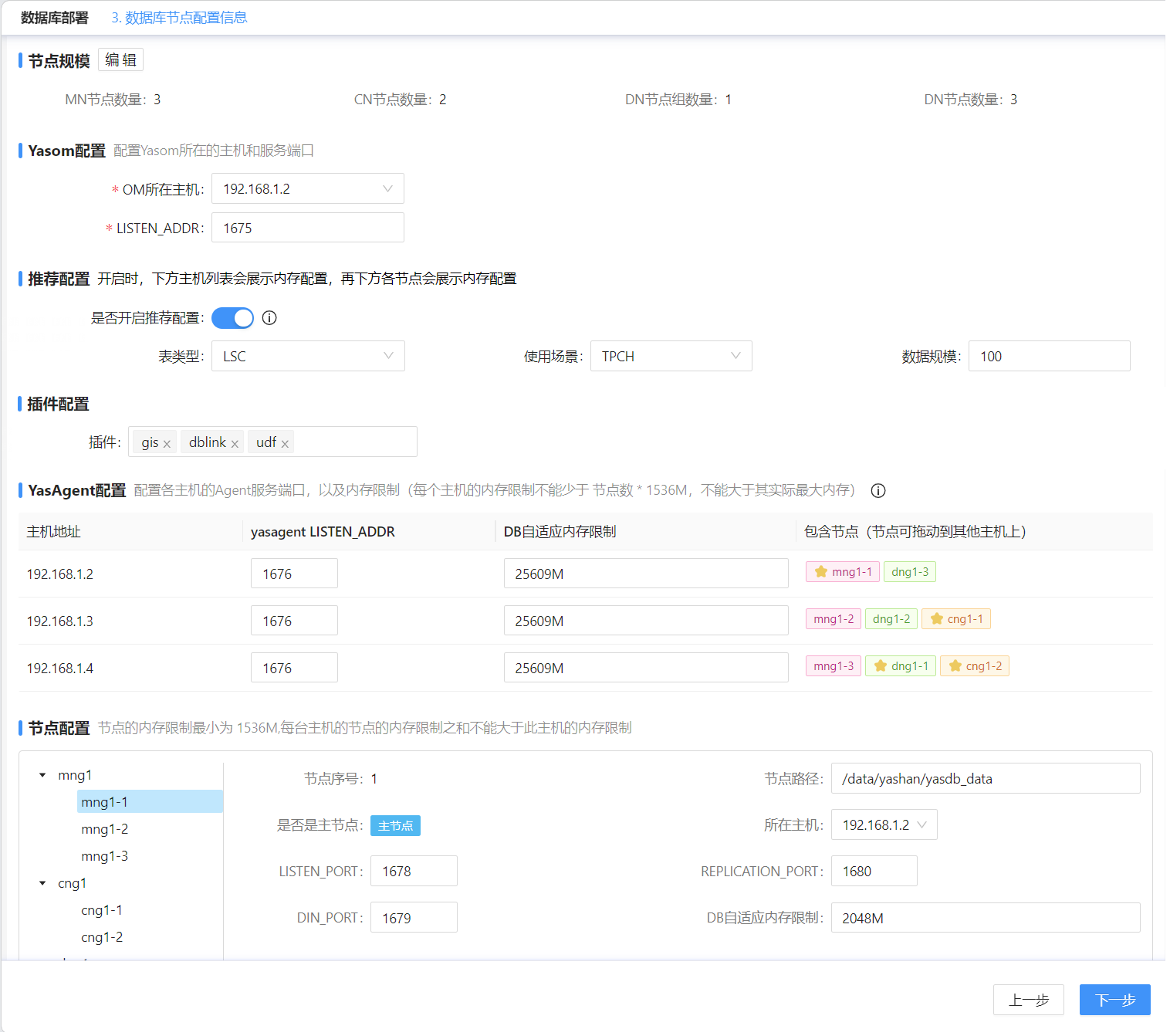Select the starred cng1-2 node tag
The image size is (1170, 1036).
(x=975, y=666)
